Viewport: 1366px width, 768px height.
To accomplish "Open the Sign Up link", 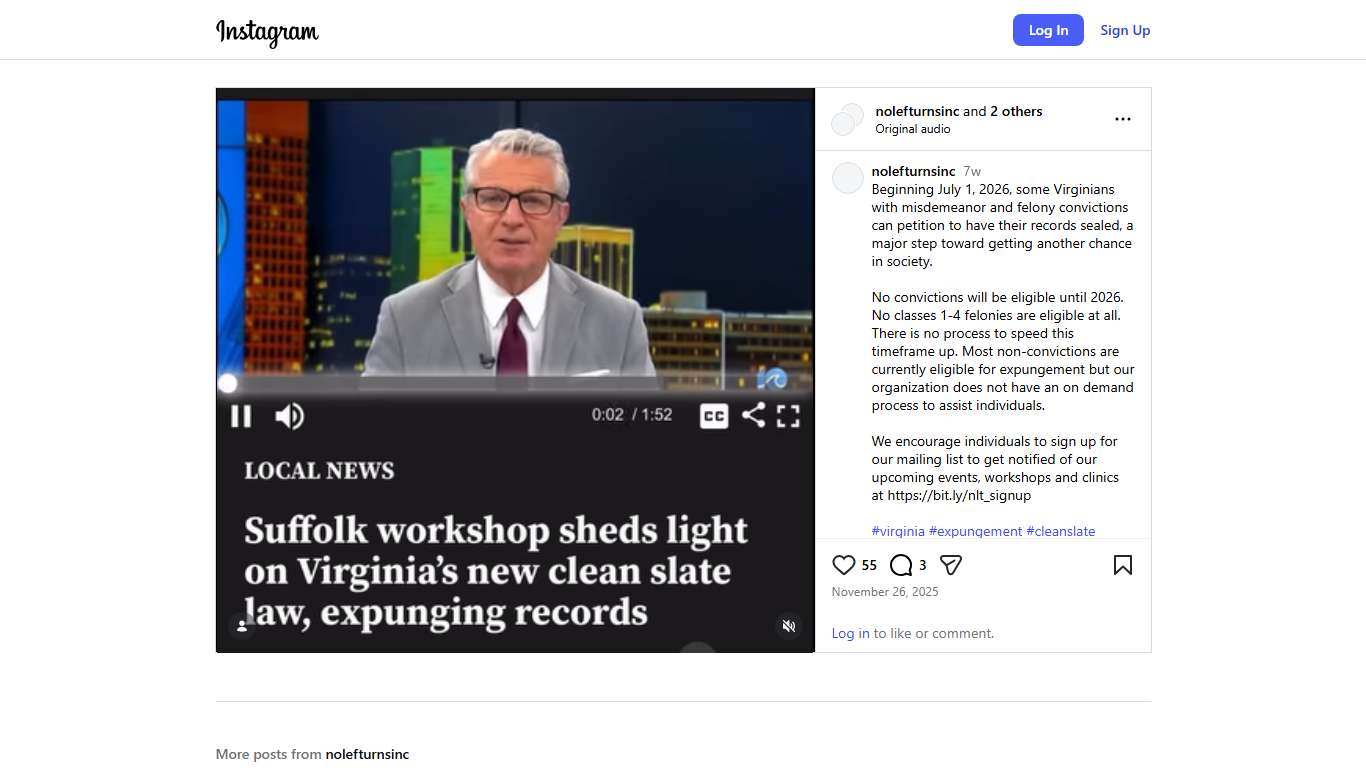I will 1125,30.
